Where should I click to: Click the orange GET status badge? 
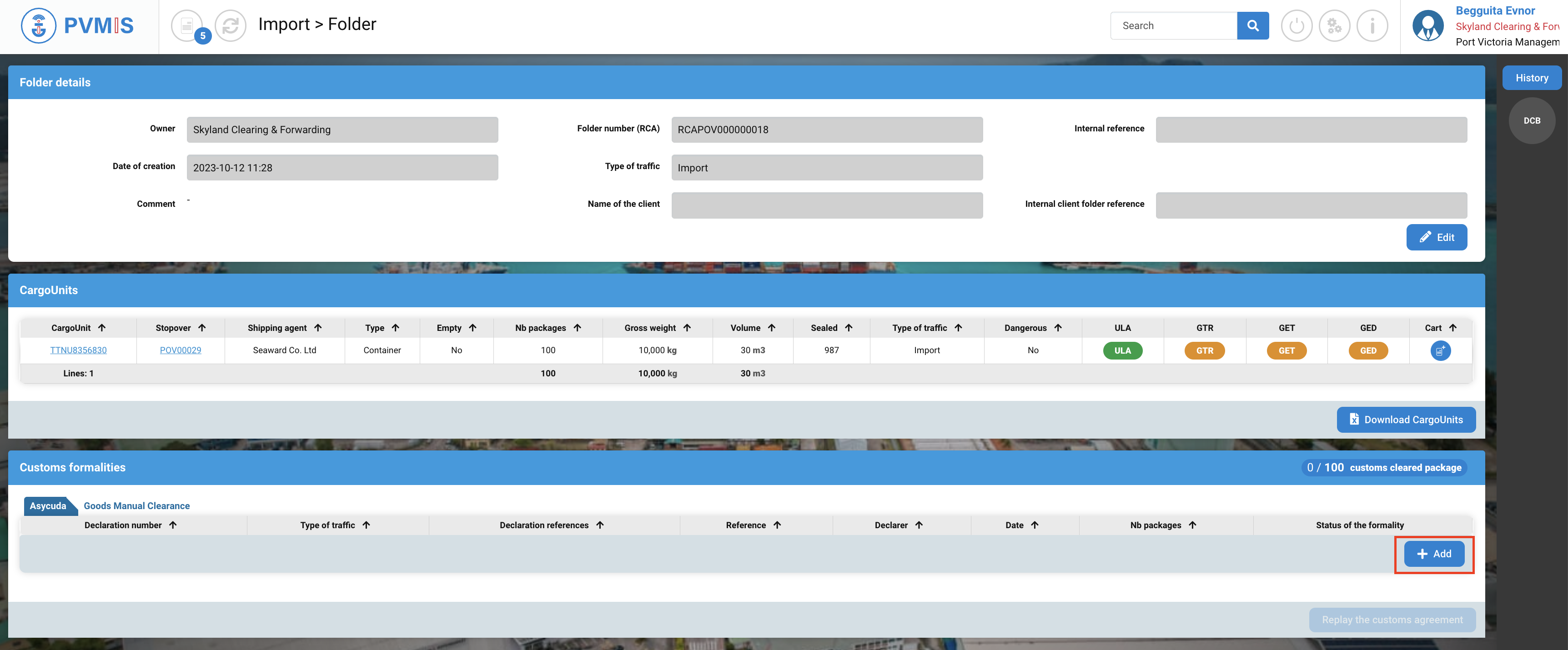point(1286,350)
